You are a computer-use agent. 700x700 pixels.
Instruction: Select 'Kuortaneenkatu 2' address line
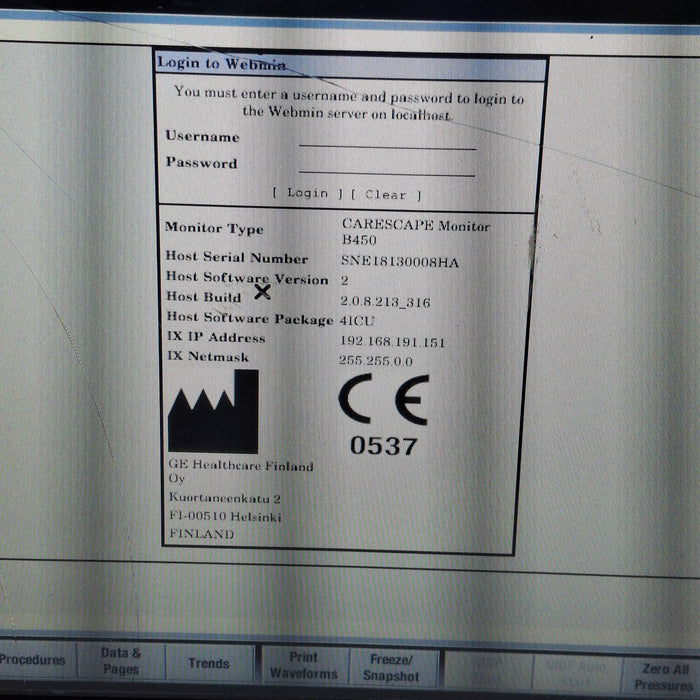pyautogui.click(x=225, y=498)
